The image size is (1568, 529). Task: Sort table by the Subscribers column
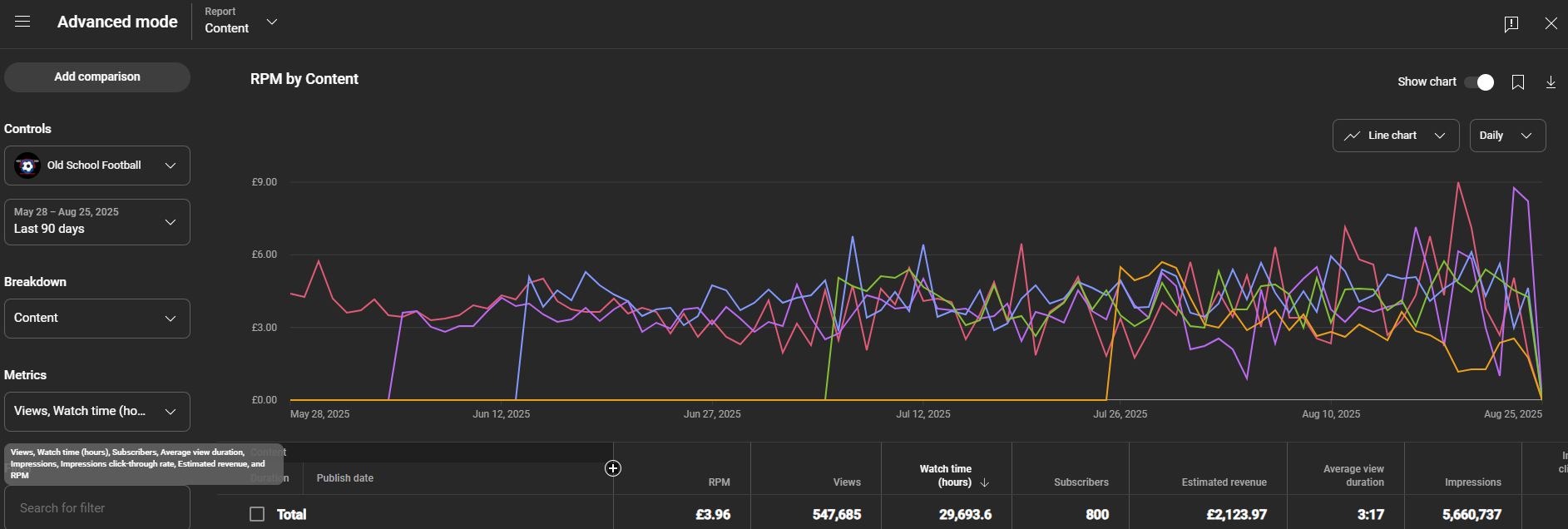click(x=1081, y=482)
